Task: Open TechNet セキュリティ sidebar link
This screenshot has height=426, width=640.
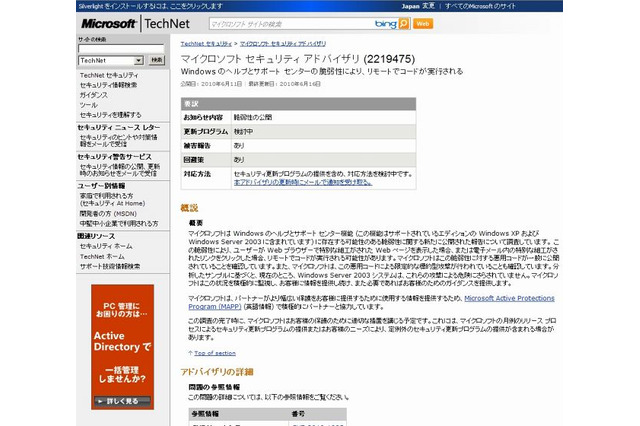Action: point(109,75)
